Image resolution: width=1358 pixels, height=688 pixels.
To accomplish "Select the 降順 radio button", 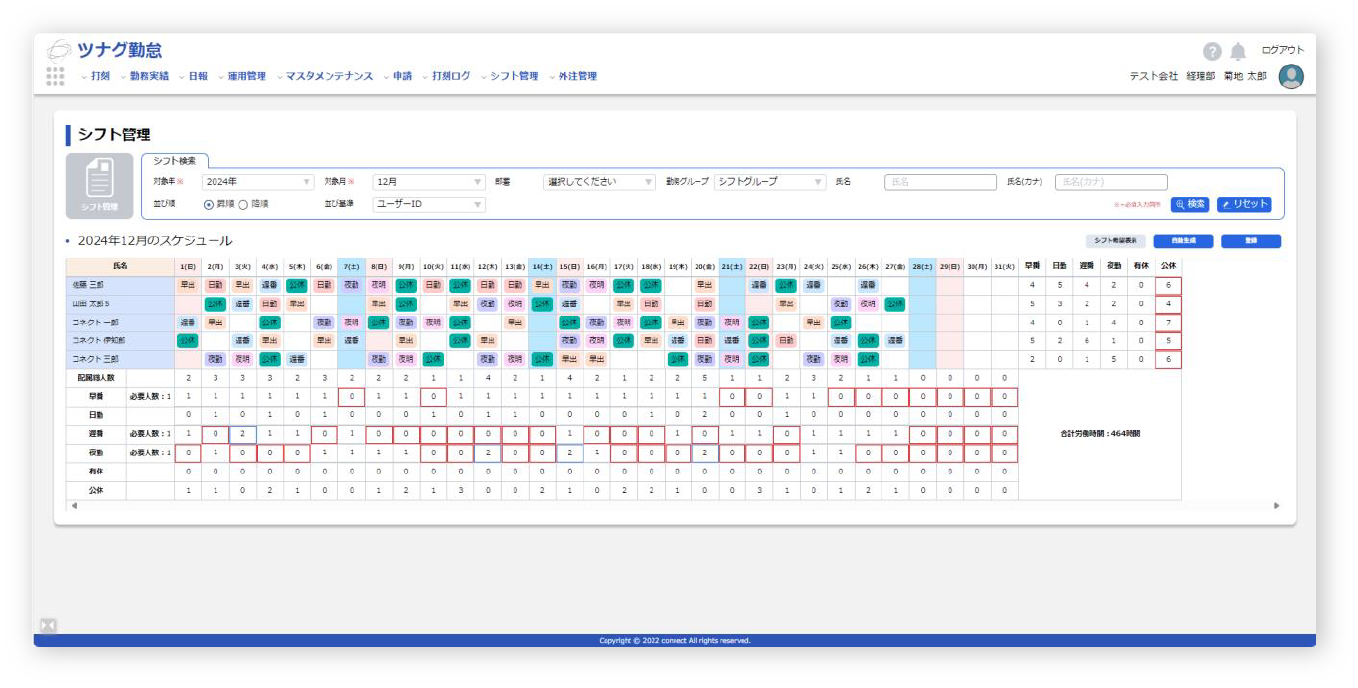I will [x=242, y=204].
